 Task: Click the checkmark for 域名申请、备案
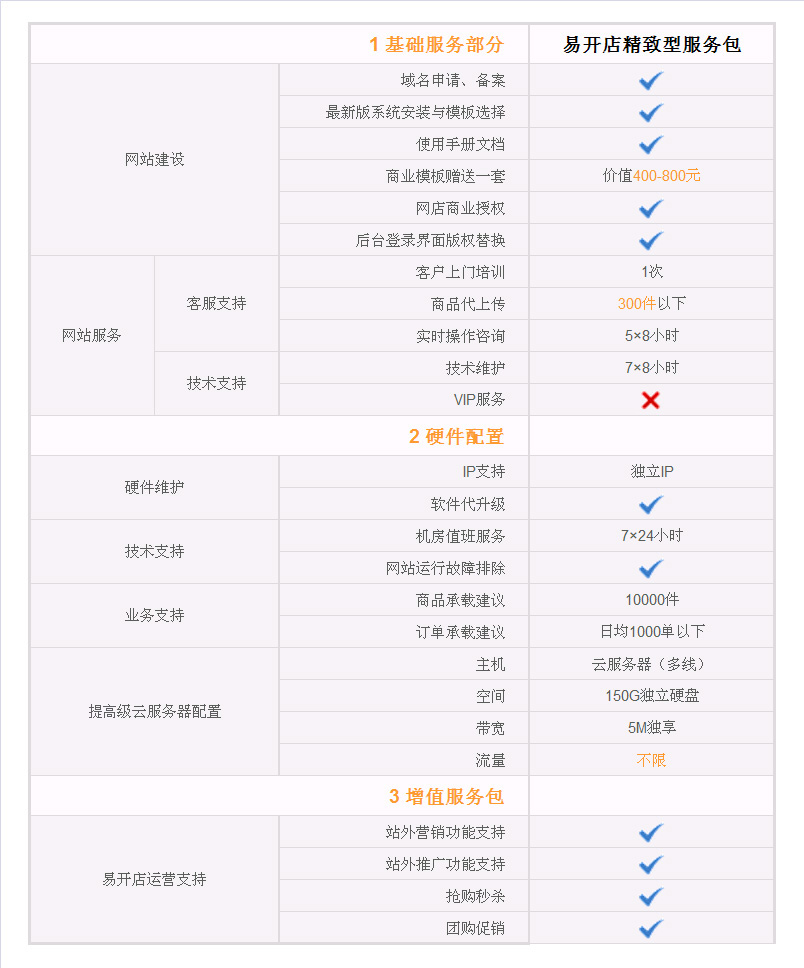click(651, 81)
